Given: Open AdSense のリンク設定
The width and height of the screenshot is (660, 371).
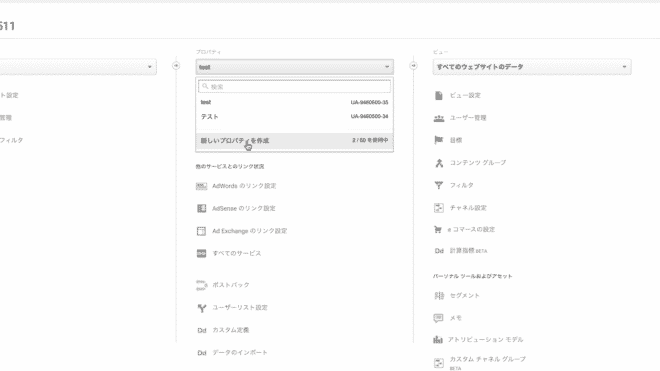Looking at the screenshot, I should click(244, 208).
